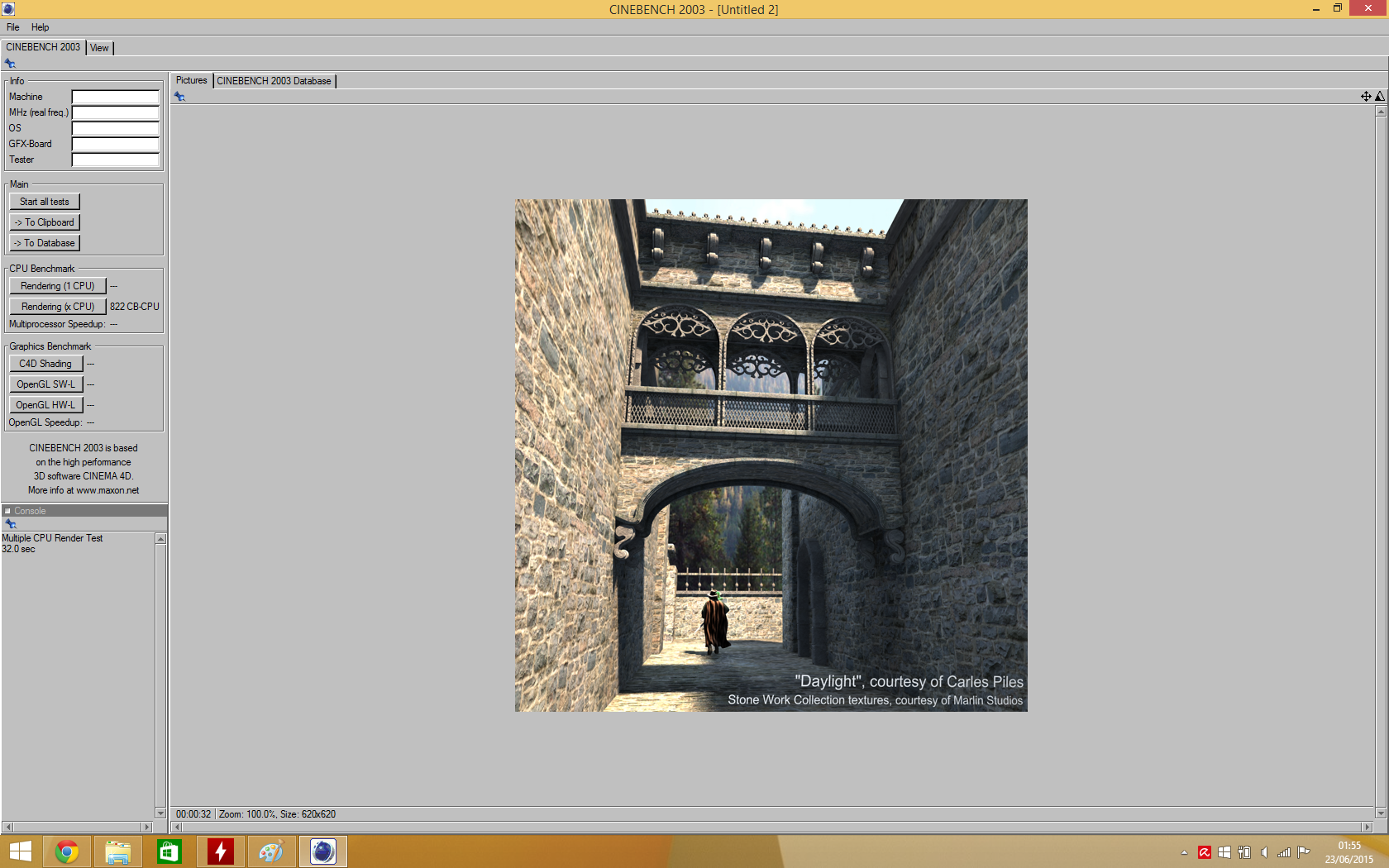Click the left panel horizontal scrollbar right arrow

pyautogui.click(x=147, y=827)
